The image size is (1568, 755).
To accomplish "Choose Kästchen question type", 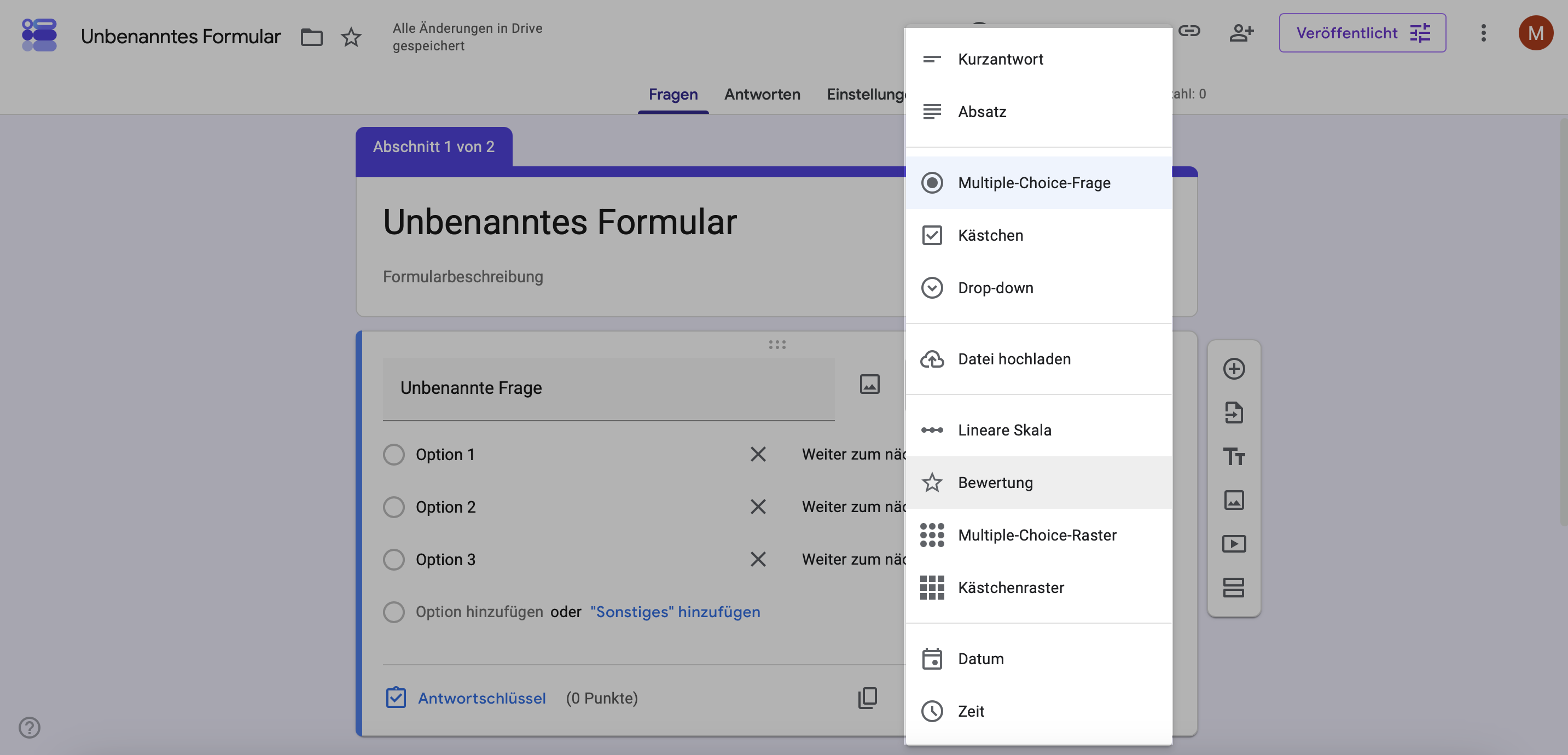I will click(1038, 235).
